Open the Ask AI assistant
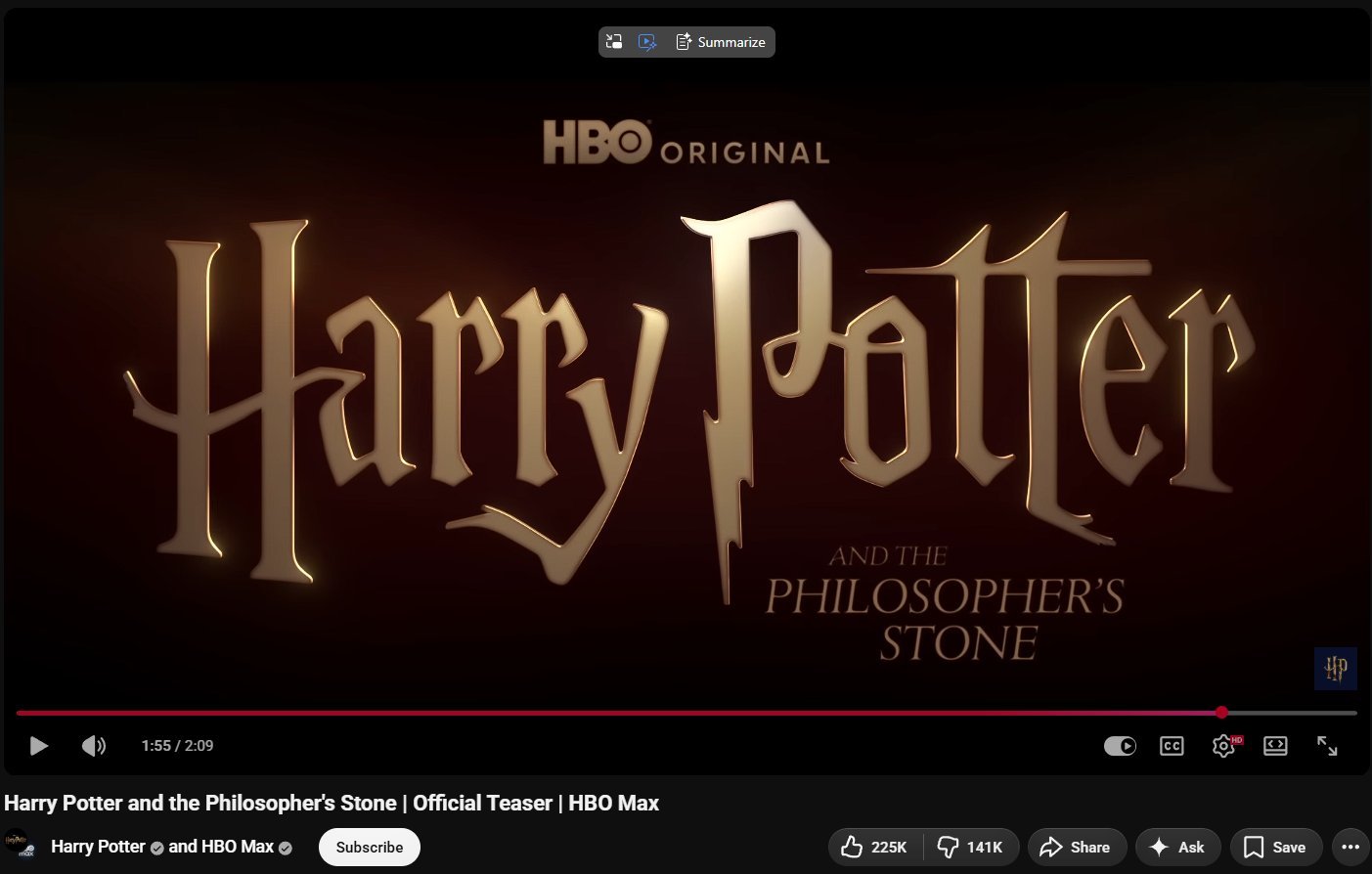Screen dimensions: 1372x874 pyautogui.click(x=1178, y=847)
